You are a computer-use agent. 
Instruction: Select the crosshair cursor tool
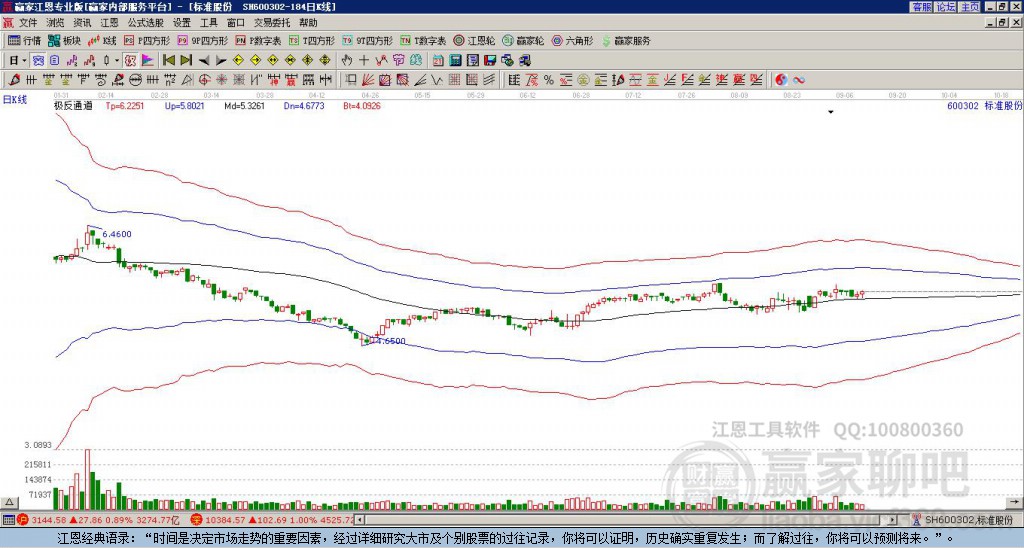pyautogui.click(x=364, y=61)
